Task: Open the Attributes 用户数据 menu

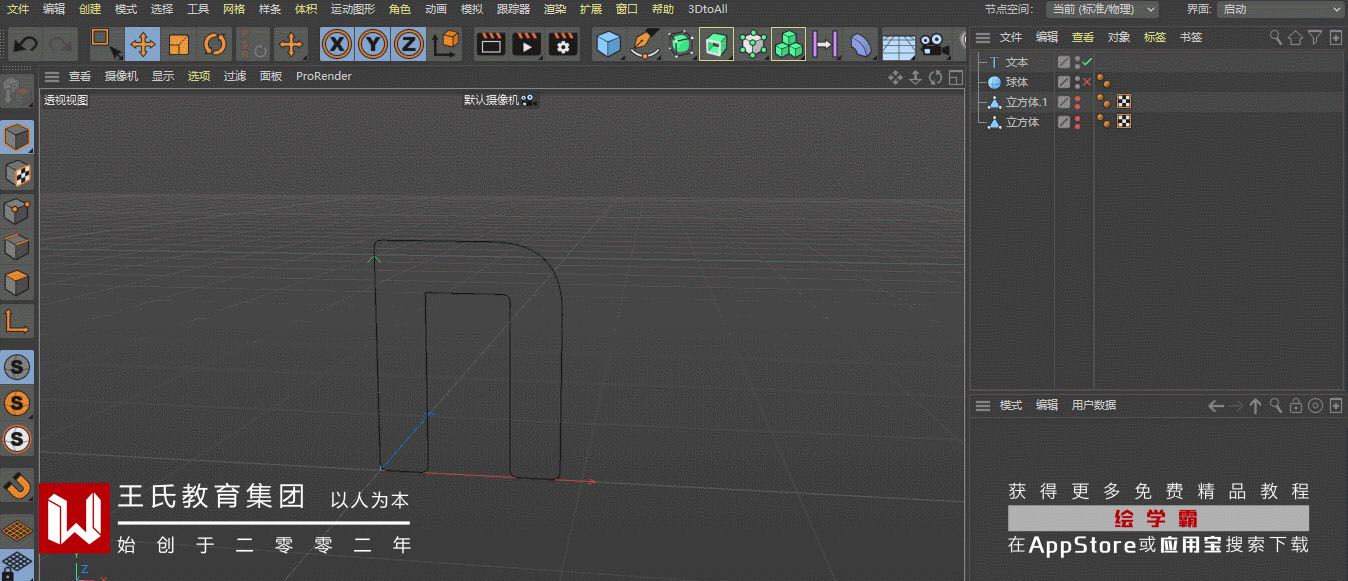Action: pos(1094,405)
